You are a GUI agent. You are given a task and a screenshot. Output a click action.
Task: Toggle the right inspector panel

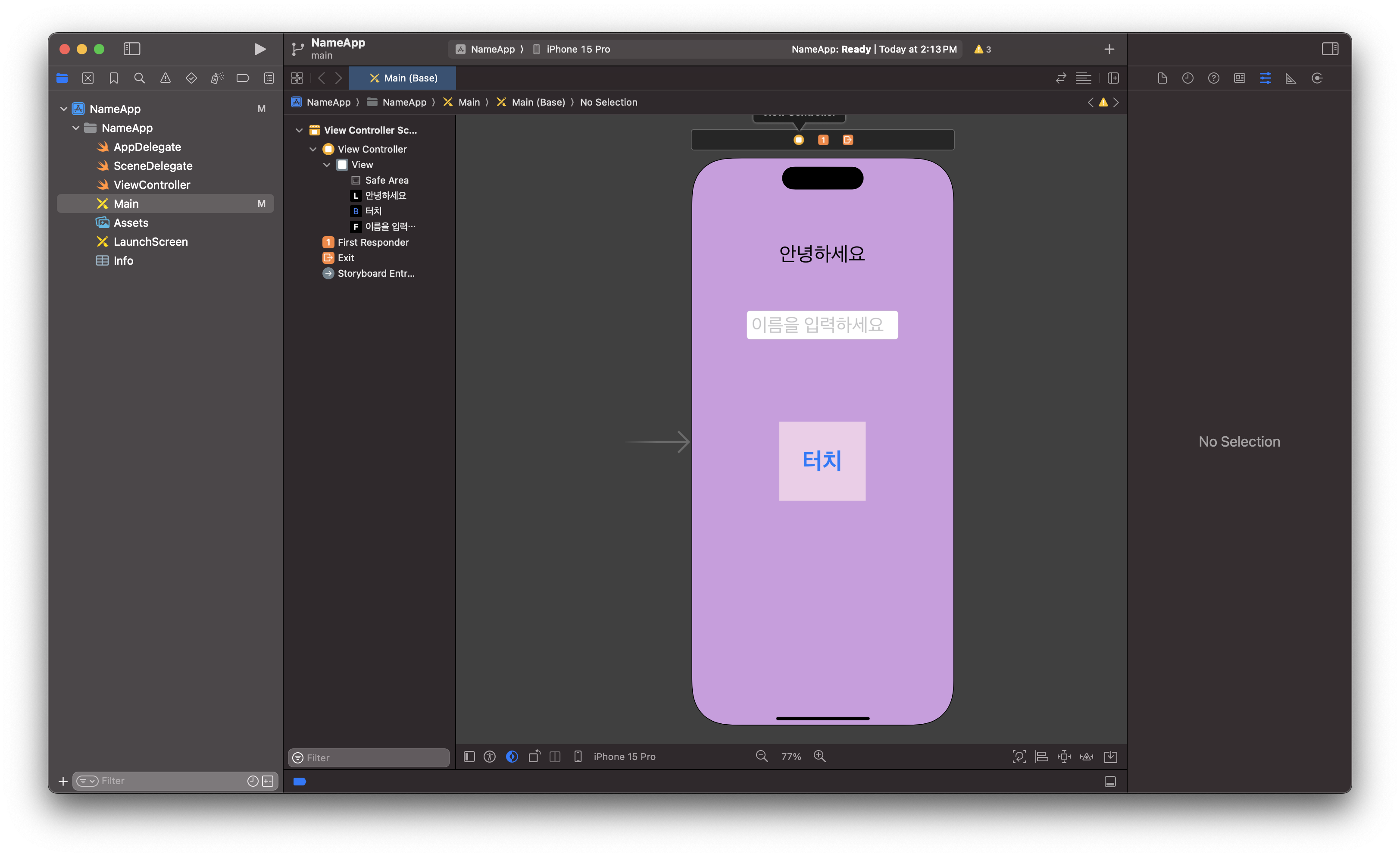(x=1330, y=49)
